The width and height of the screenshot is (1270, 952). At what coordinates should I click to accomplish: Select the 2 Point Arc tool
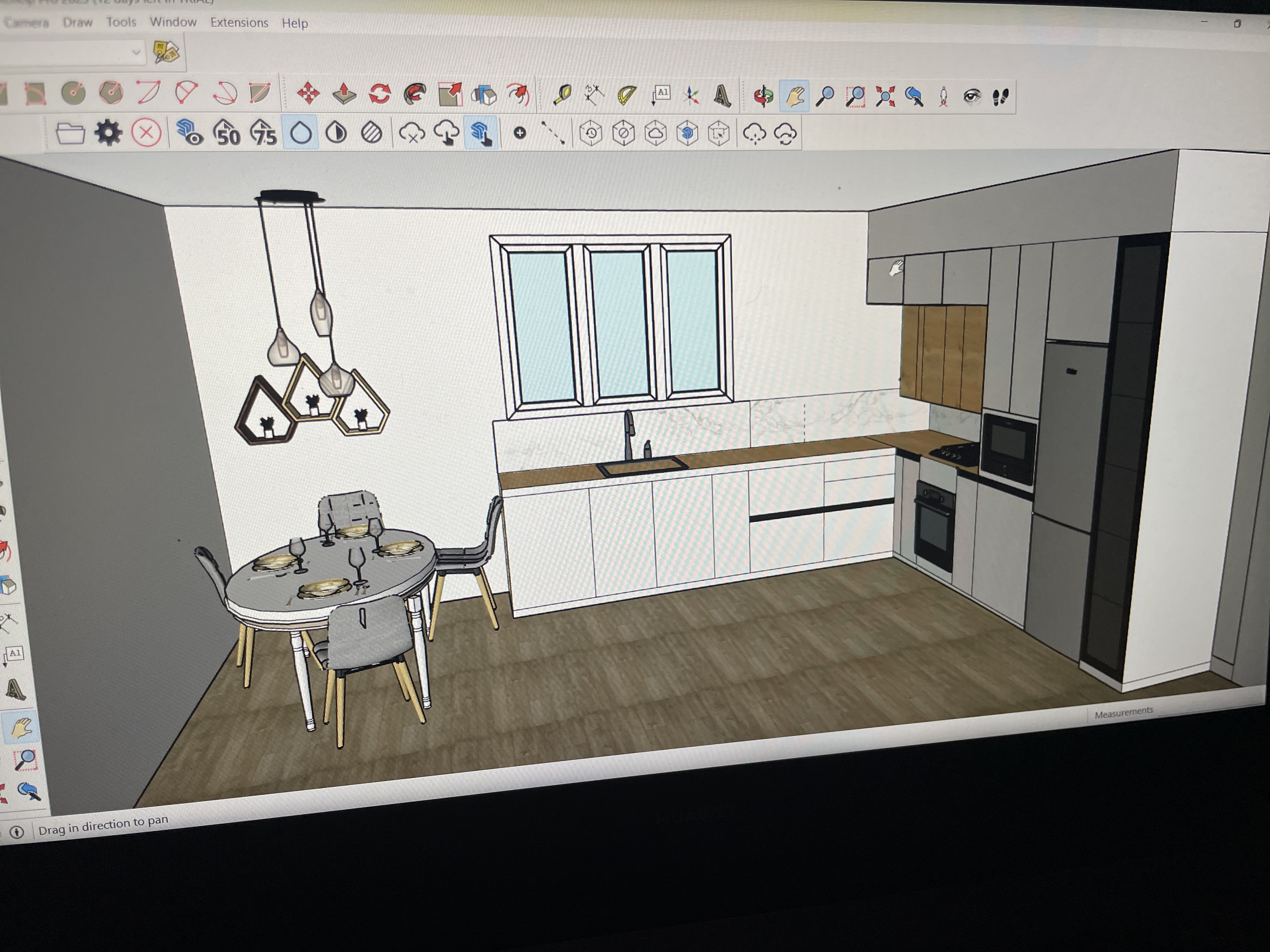(x=186, y=92)
